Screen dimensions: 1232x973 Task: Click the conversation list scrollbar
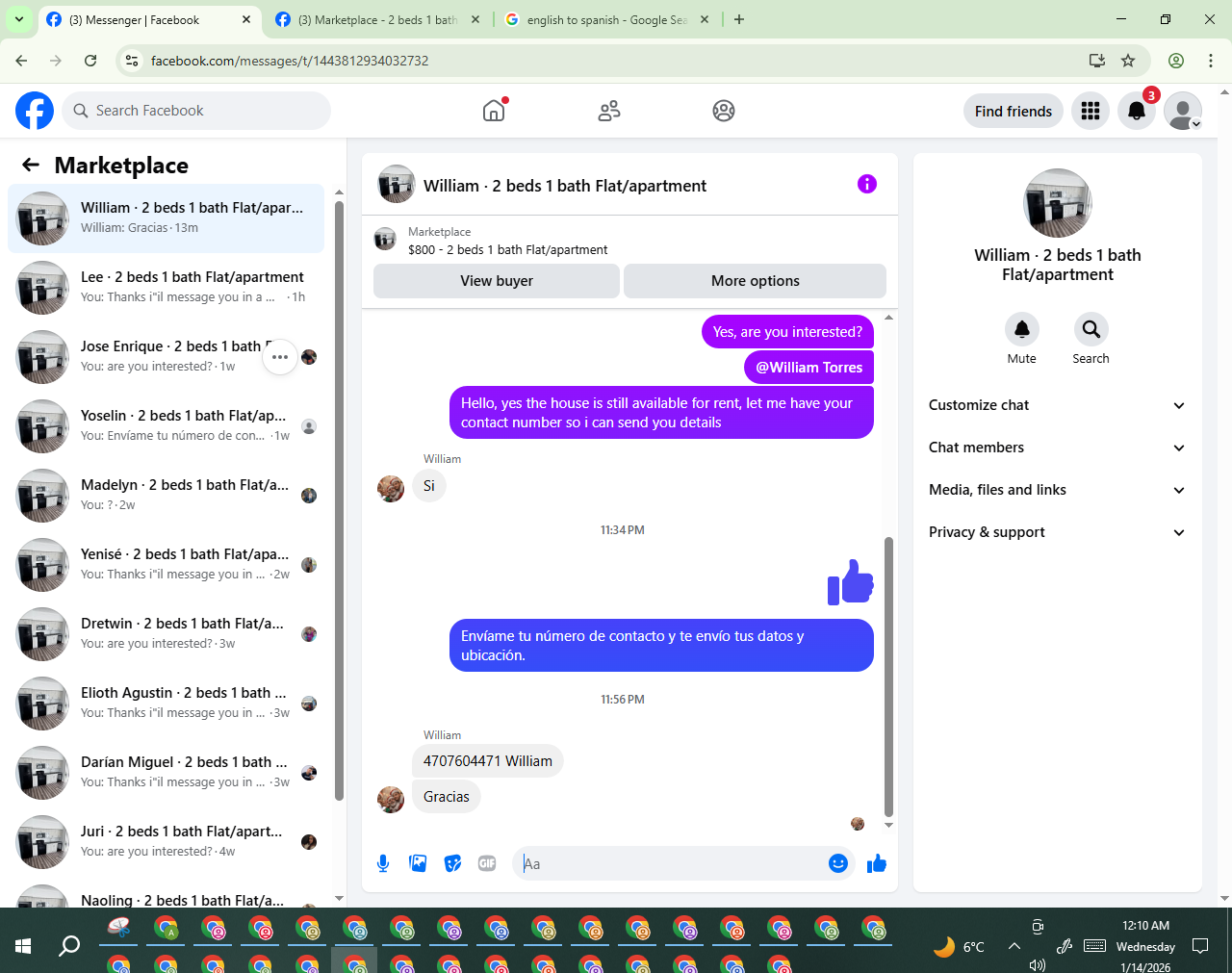[x=339, y=500]
